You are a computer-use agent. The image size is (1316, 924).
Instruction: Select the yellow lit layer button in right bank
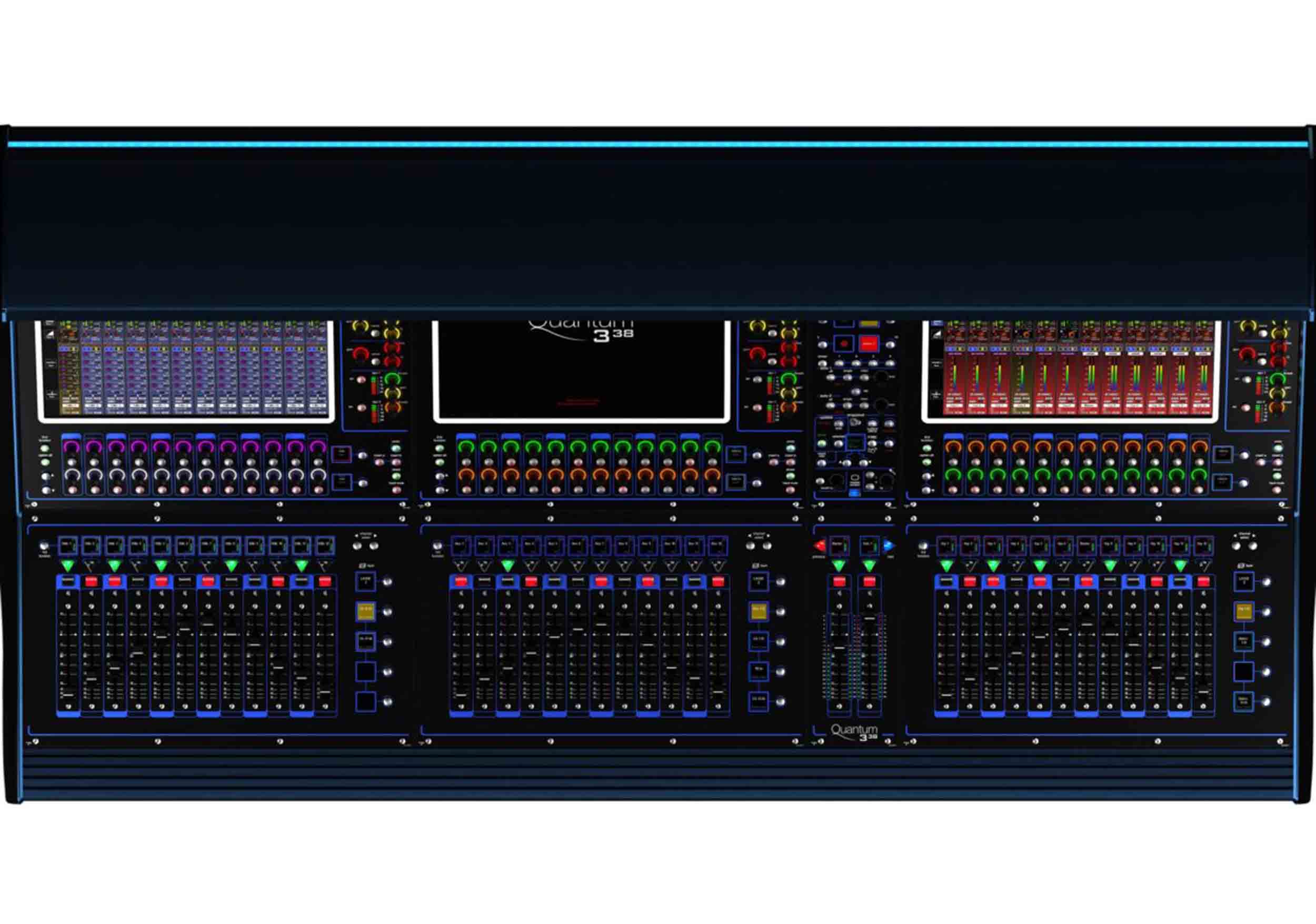point(1244,611)
